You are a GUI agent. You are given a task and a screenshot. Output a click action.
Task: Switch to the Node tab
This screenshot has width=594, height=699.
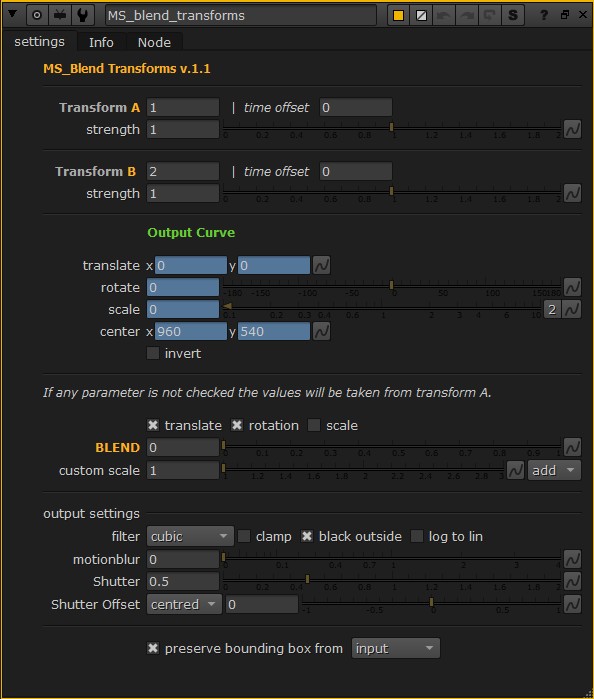coord(154,42)
